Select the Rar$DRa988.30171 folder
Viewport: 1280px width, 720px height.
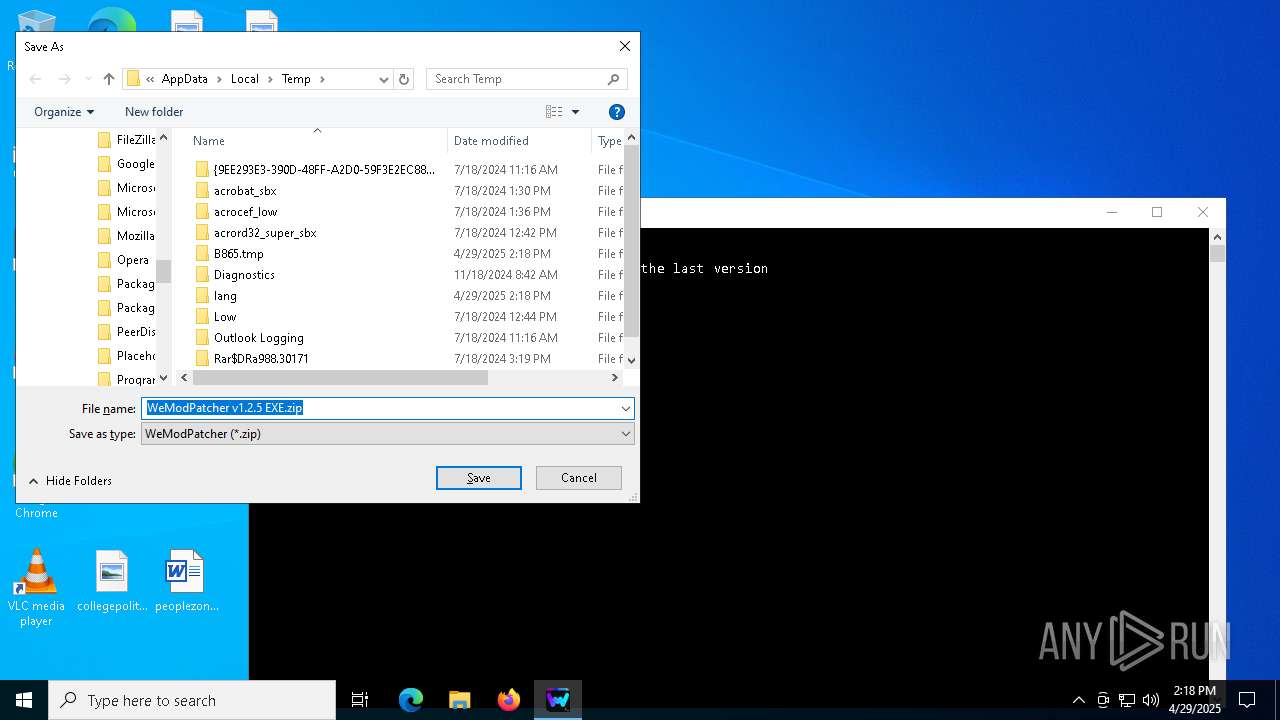tap(261, 359)
